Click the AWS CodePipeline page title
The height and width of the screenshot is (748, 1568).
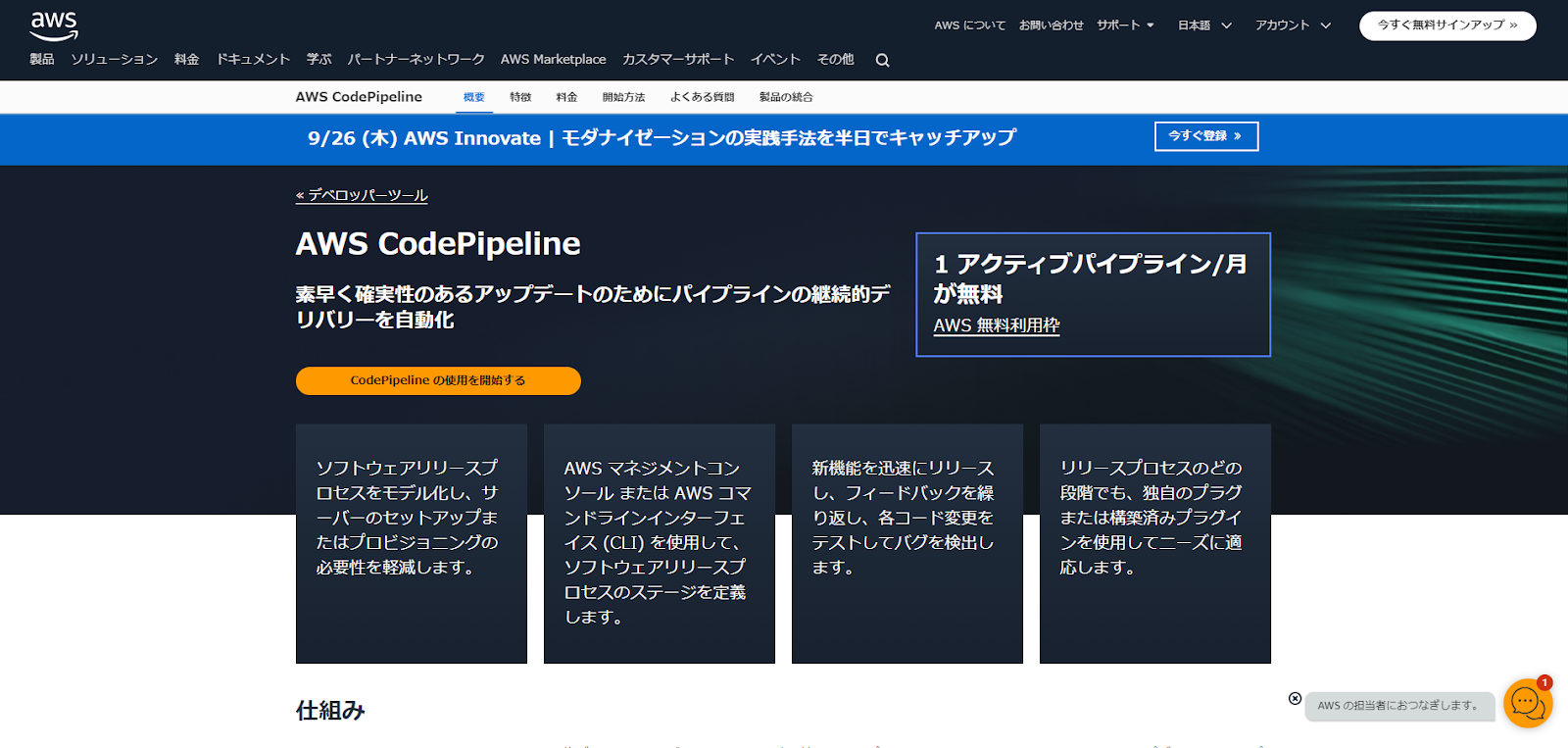click(x=438, y=243)
